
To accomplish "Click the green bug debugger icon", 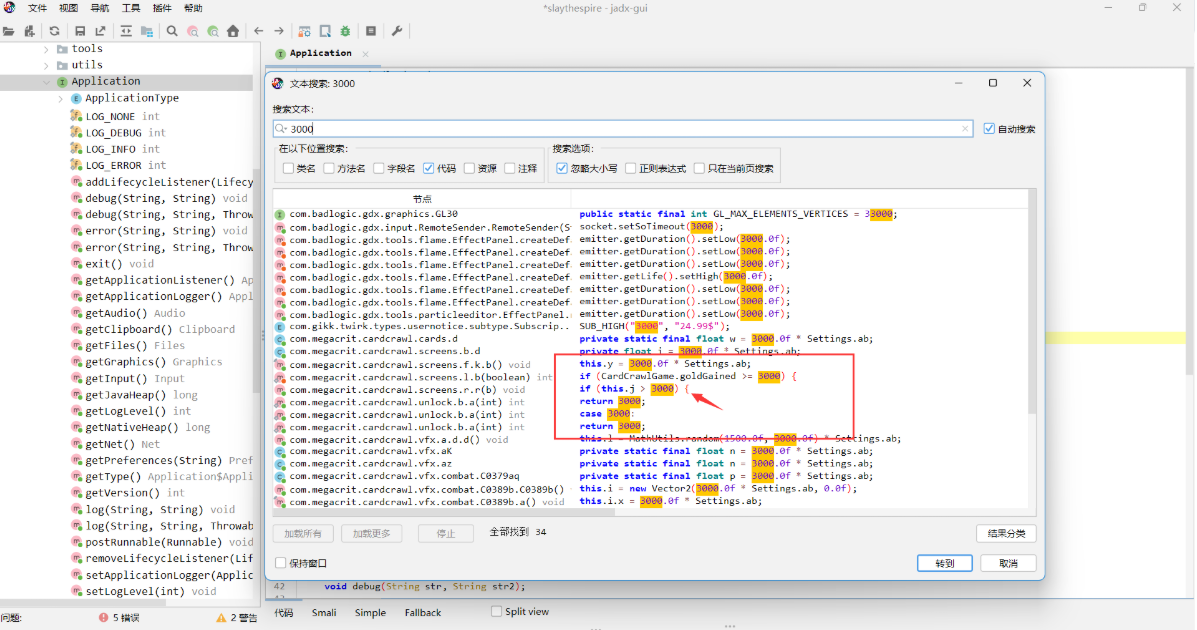I will [x=345, y=31].
